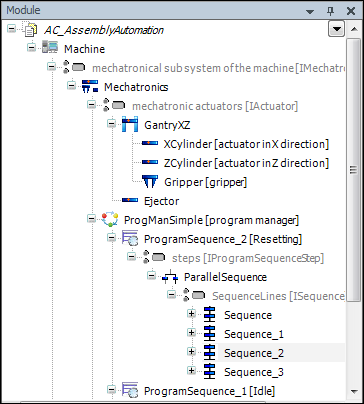Select the 'Gripper [gripper]' row
364x404 pixels.
tap(205, 182)
